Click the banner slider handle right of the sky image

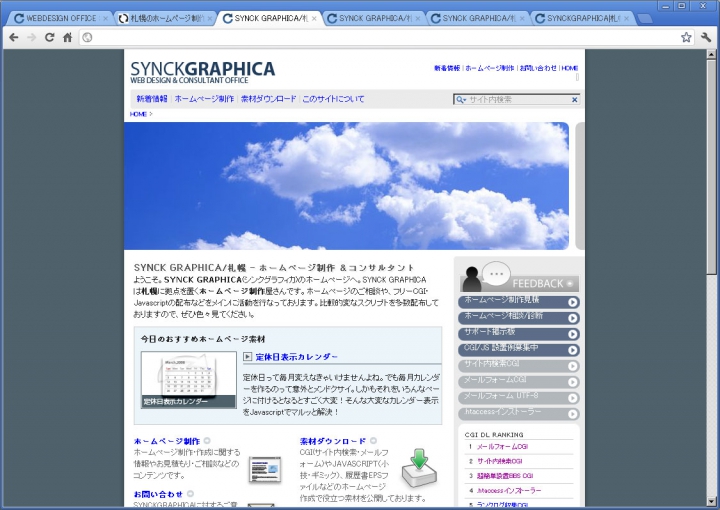coord(580,185)
